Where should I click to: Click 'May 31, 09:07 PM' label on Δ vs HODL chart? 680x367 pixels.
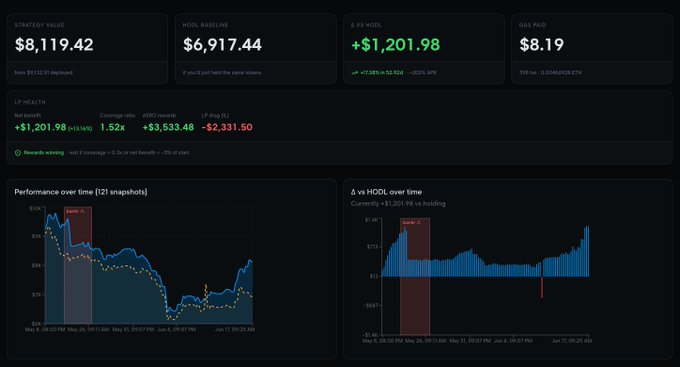click(x=470, y=341)
